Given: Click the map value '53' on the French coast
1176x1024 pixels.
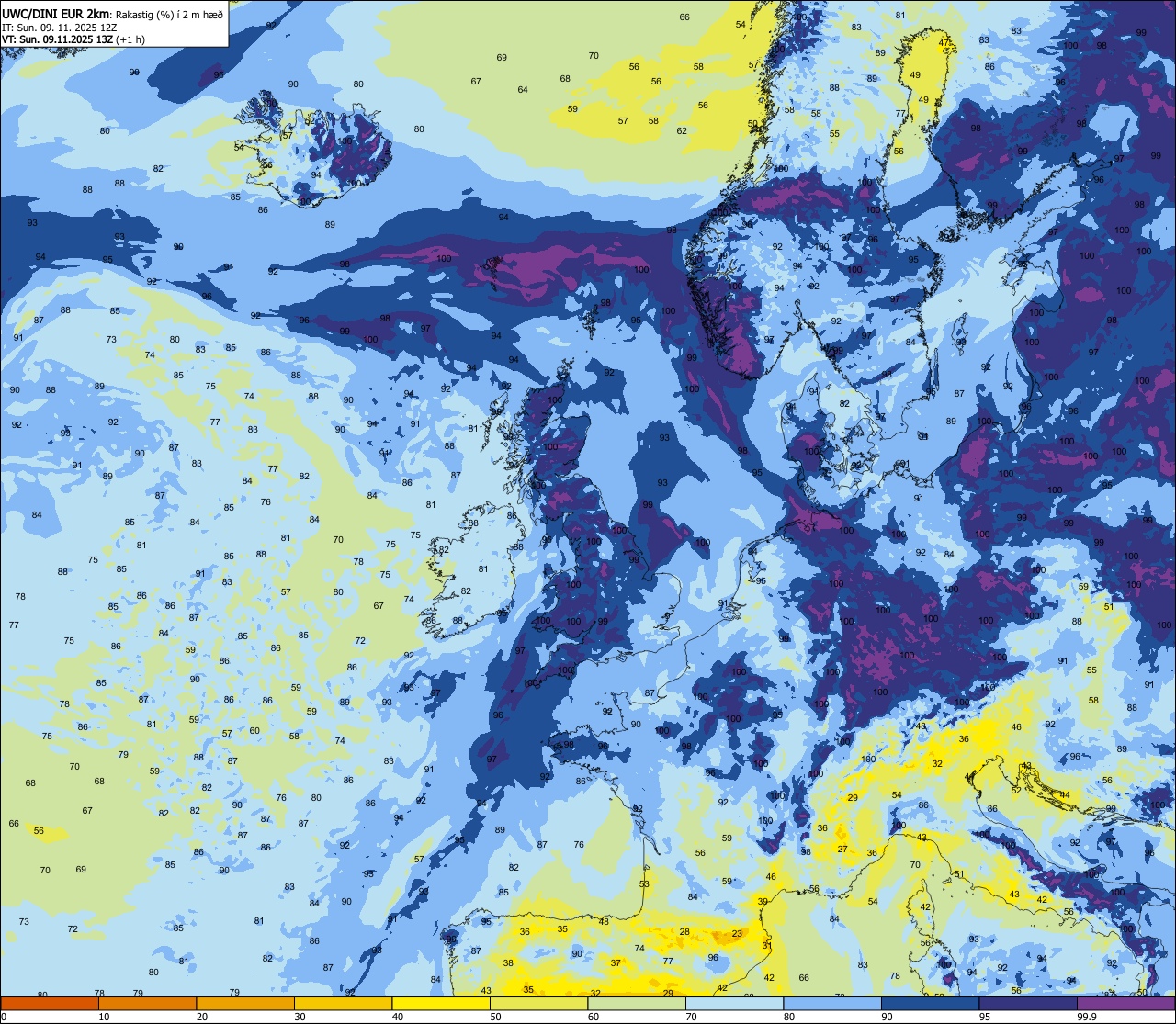Looking at the screenshot, I should [x=644, y=884].
